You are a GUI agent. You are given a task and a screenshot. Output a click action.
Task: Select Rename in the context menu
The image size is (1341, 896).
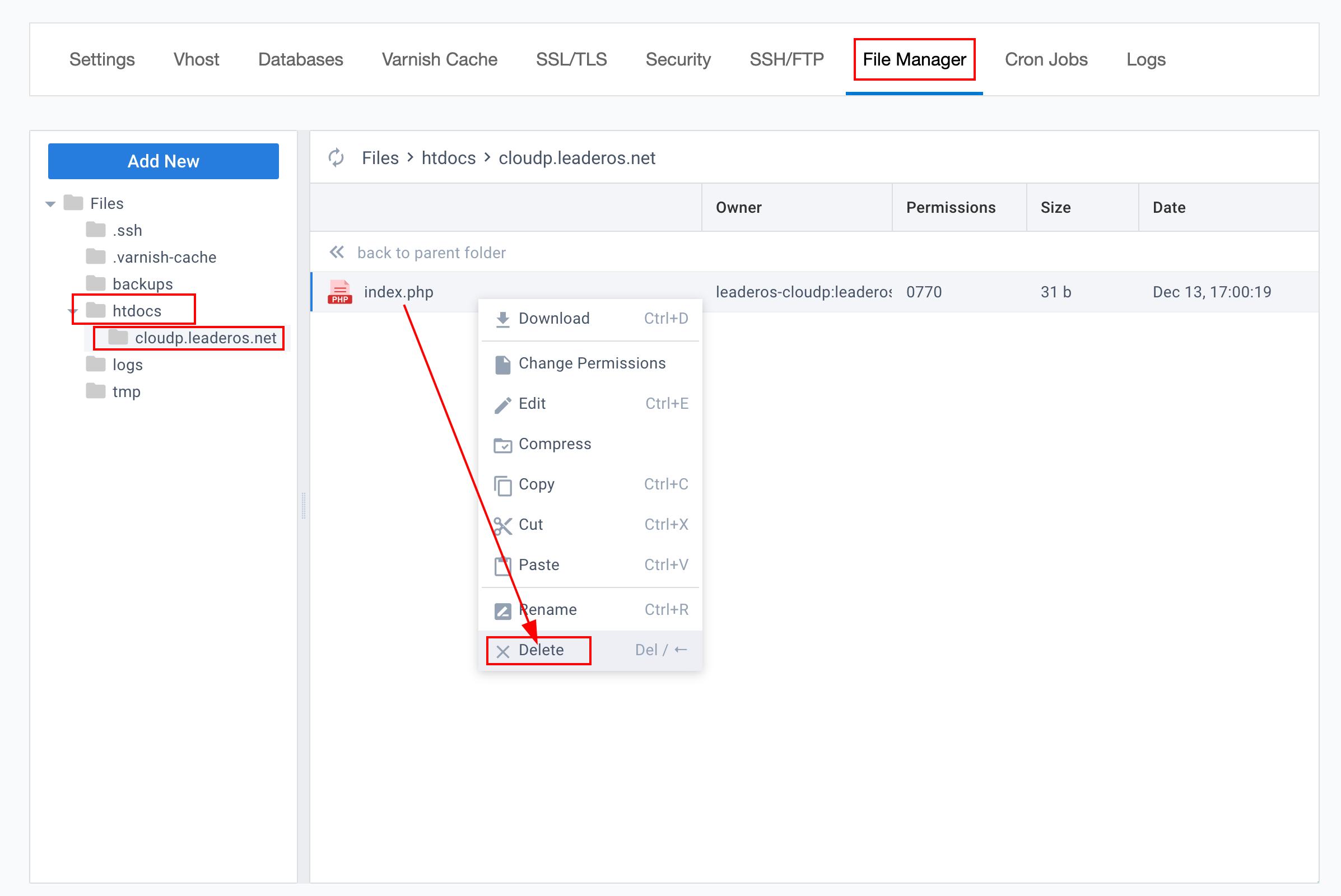pos(548,610)
